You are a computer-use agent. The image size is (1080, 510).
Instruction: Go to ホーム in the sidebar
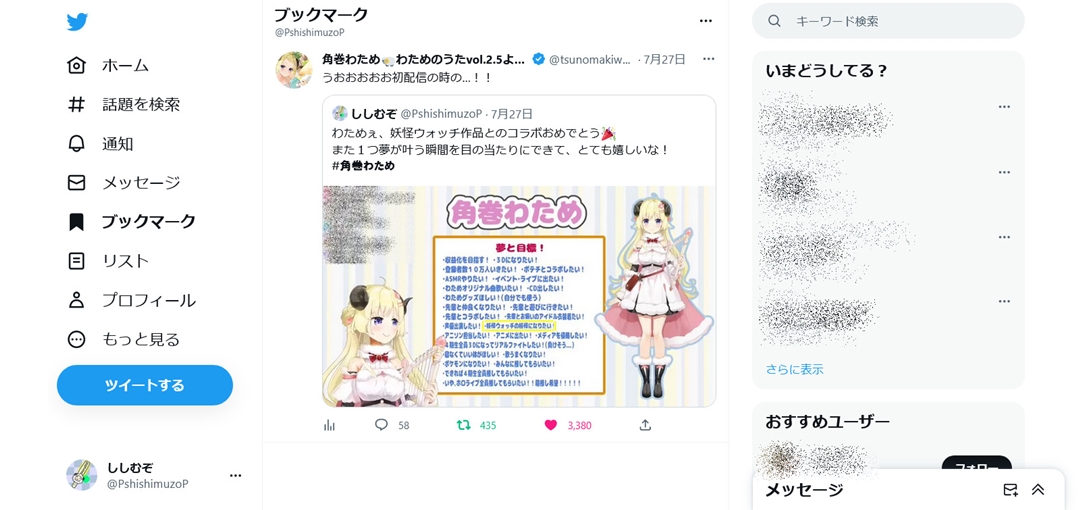pyautogui.click(x=109, y=65)
